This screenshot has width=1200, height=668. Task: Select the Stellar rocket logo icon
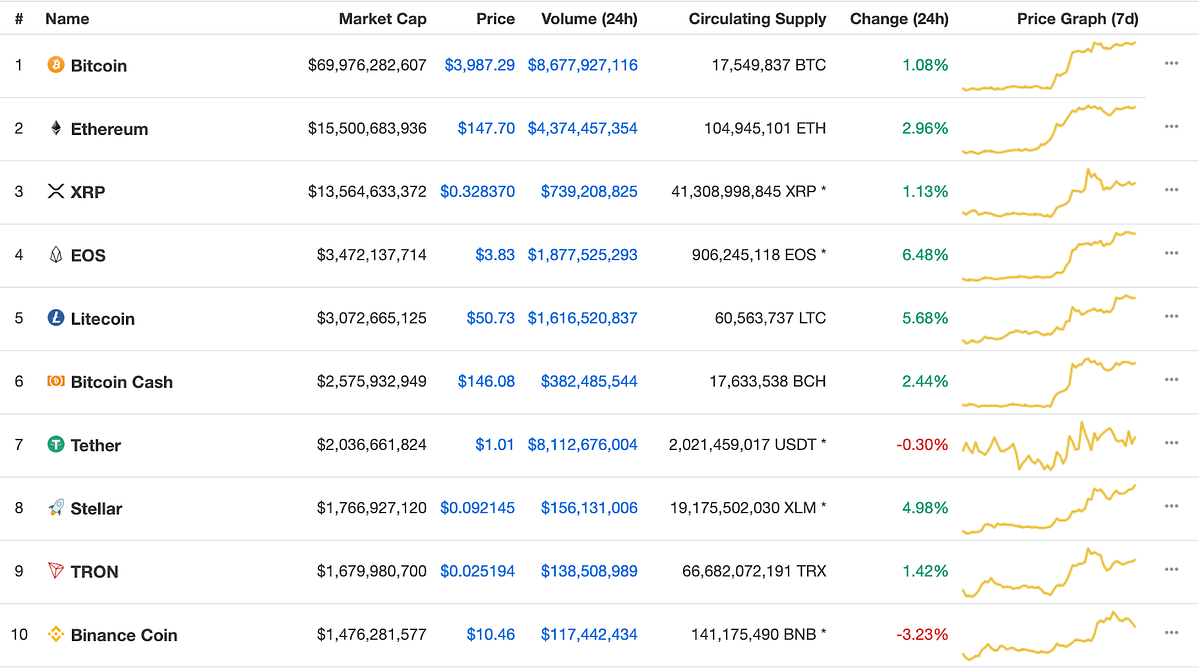pos(55,508)
